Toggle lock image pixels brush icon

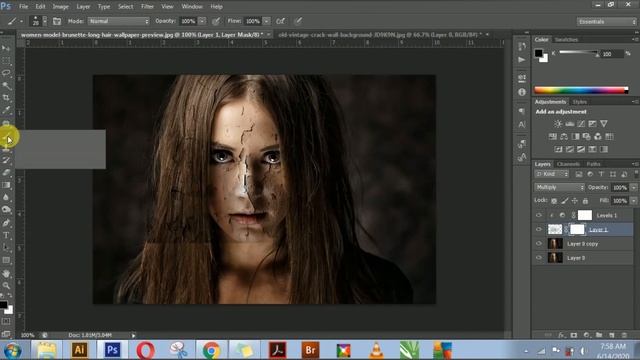point(564,201)
